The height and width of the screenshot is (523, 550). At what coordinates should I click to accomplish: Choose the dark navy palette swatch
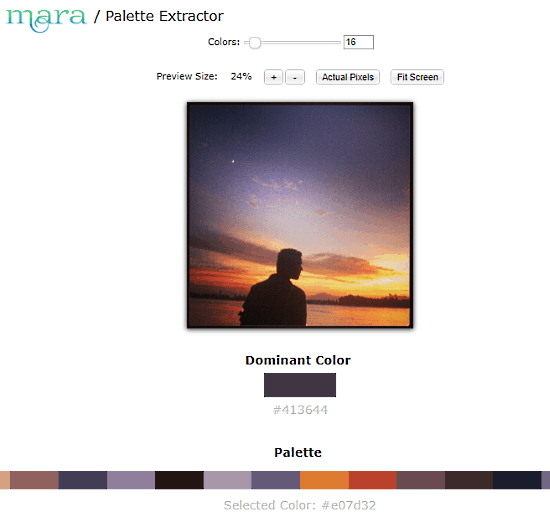[517, 480]
